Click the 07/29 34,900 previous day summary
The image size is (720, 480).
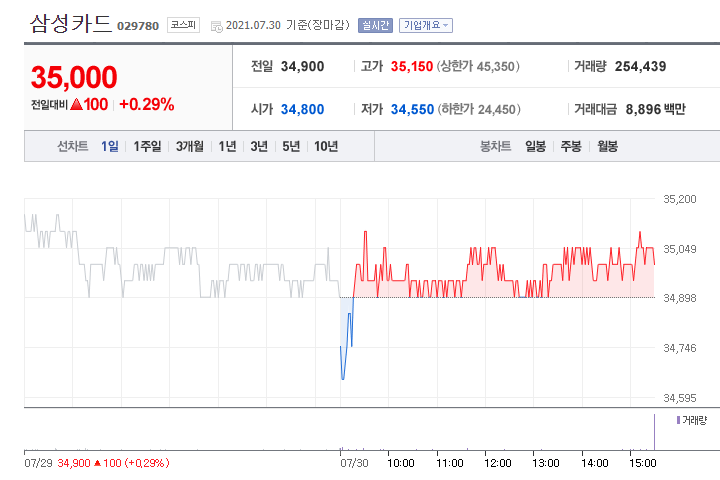tap(97, 463)
